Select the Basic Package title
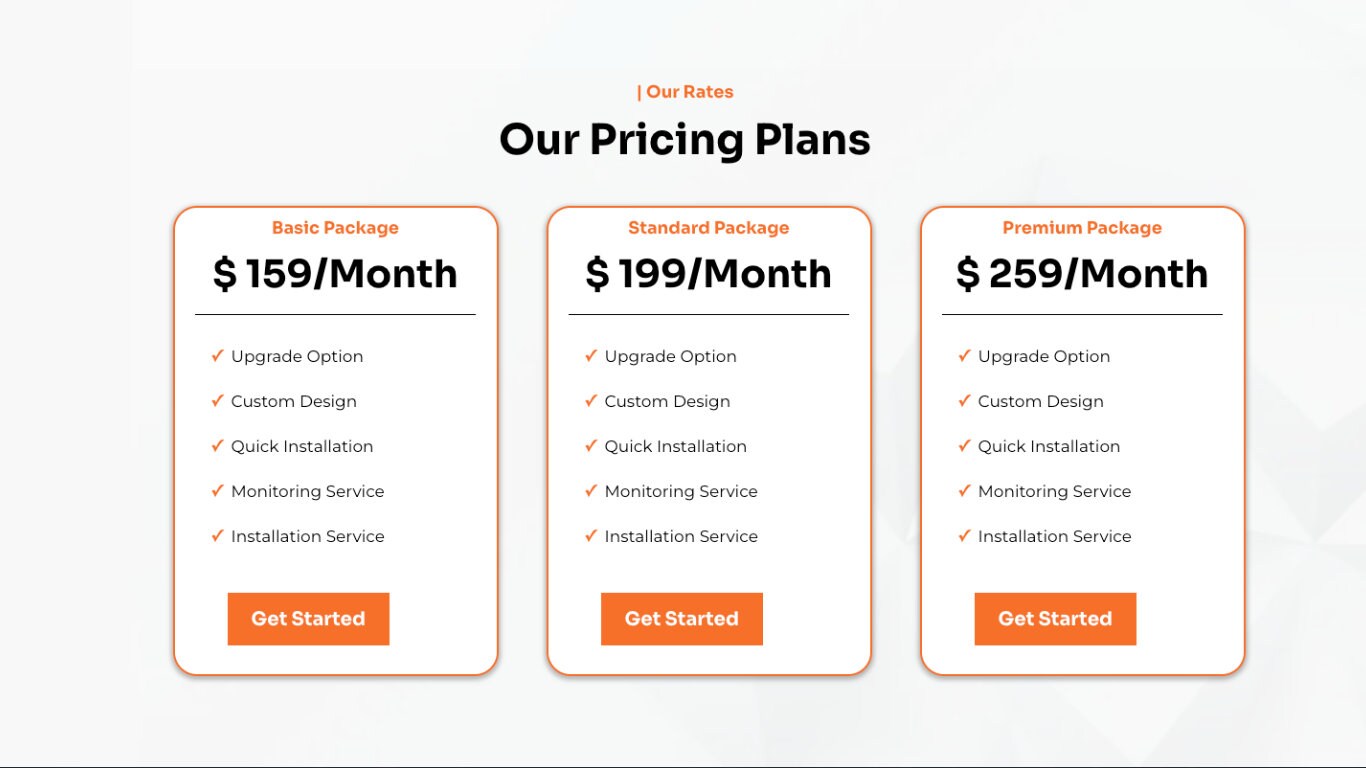Viewport: 1366px width, 768px height. coord(335,228)
